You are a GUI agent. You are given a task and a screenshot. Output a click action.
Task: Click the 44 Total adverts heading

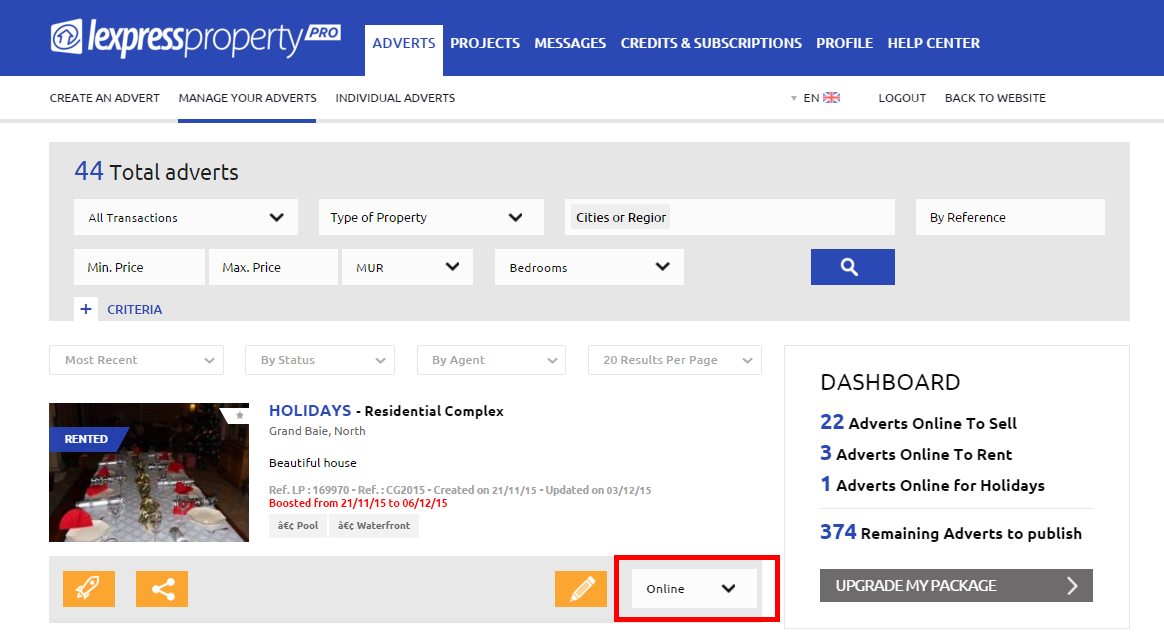[157, 172]
